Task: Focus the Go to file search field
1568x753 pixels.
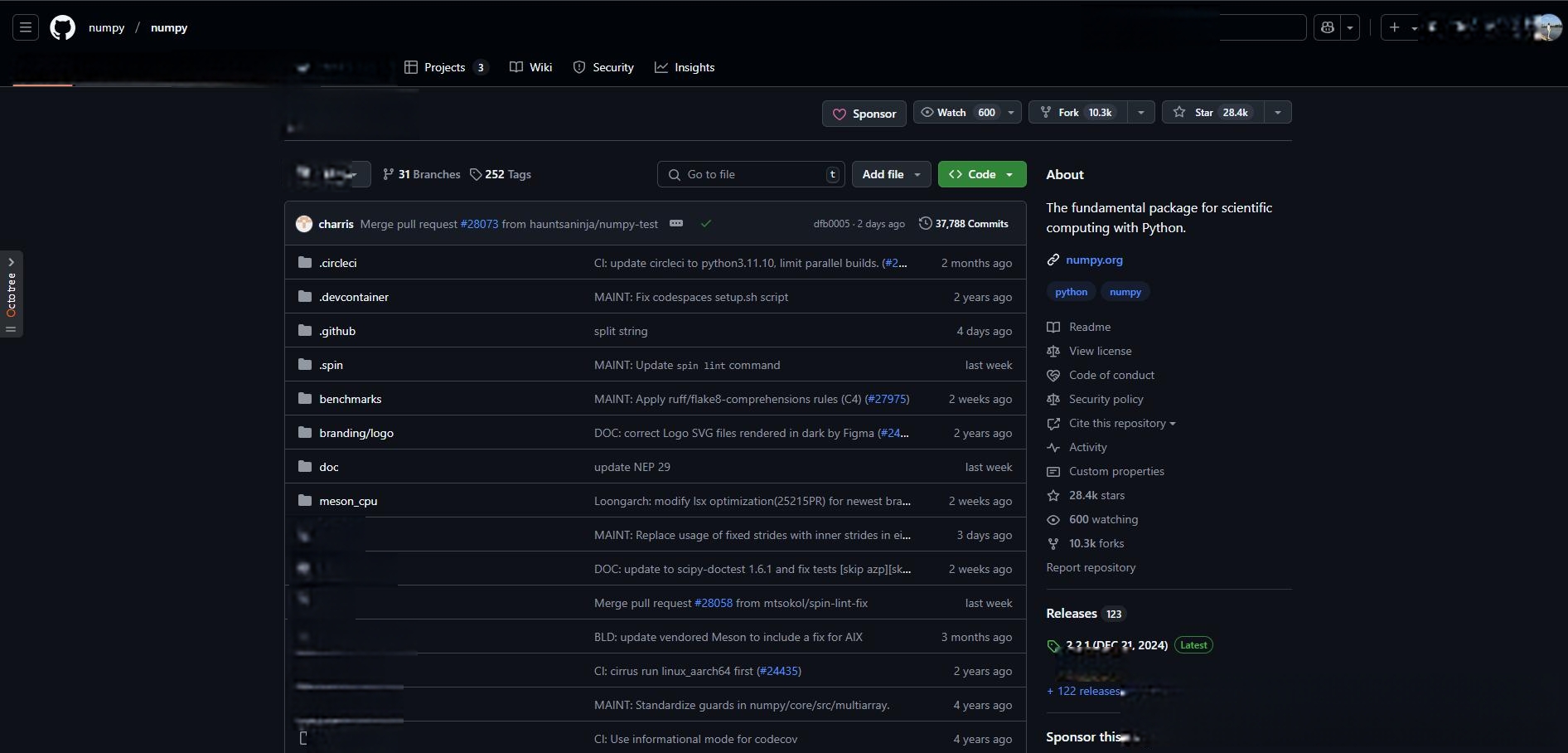Action: (752, 174)
